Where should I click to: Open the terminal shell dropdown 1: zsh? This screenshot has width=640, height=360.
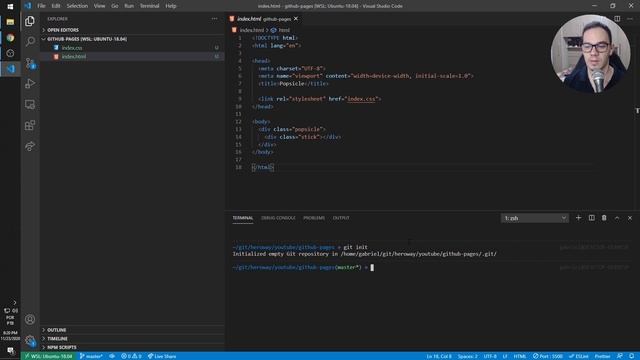(534, 218)
